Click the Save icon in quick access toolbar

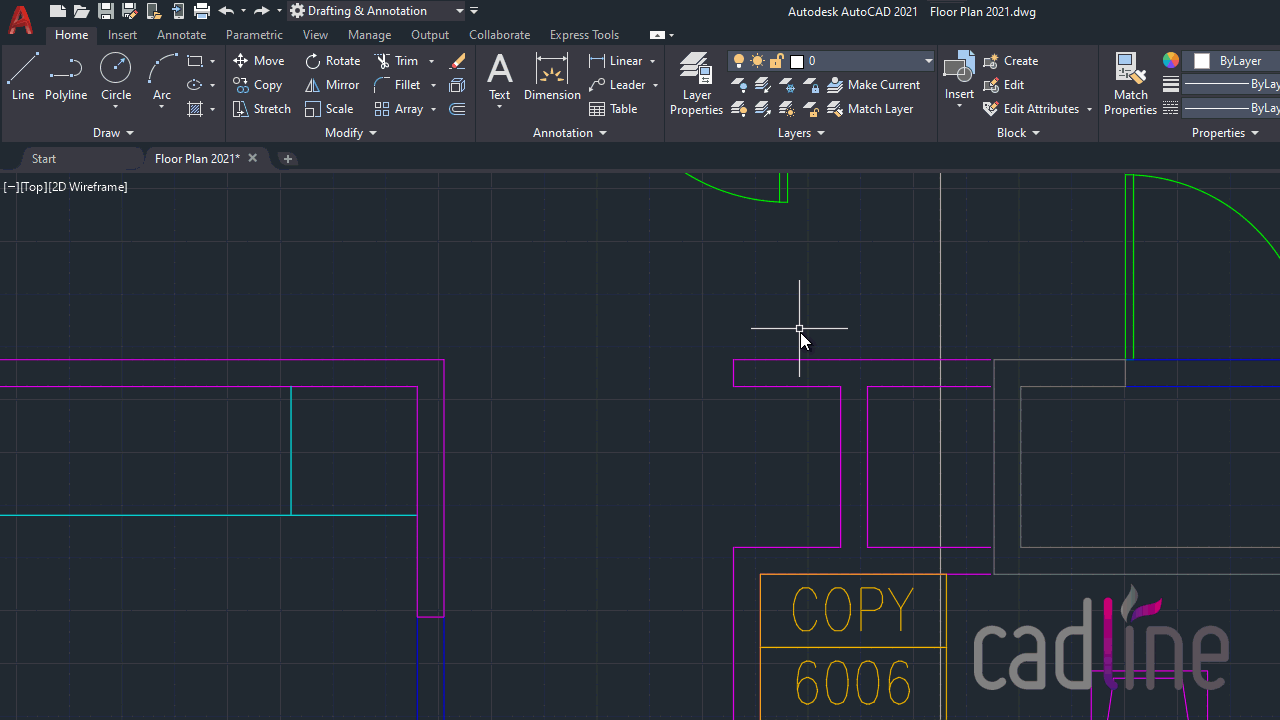tap(106, 11)
